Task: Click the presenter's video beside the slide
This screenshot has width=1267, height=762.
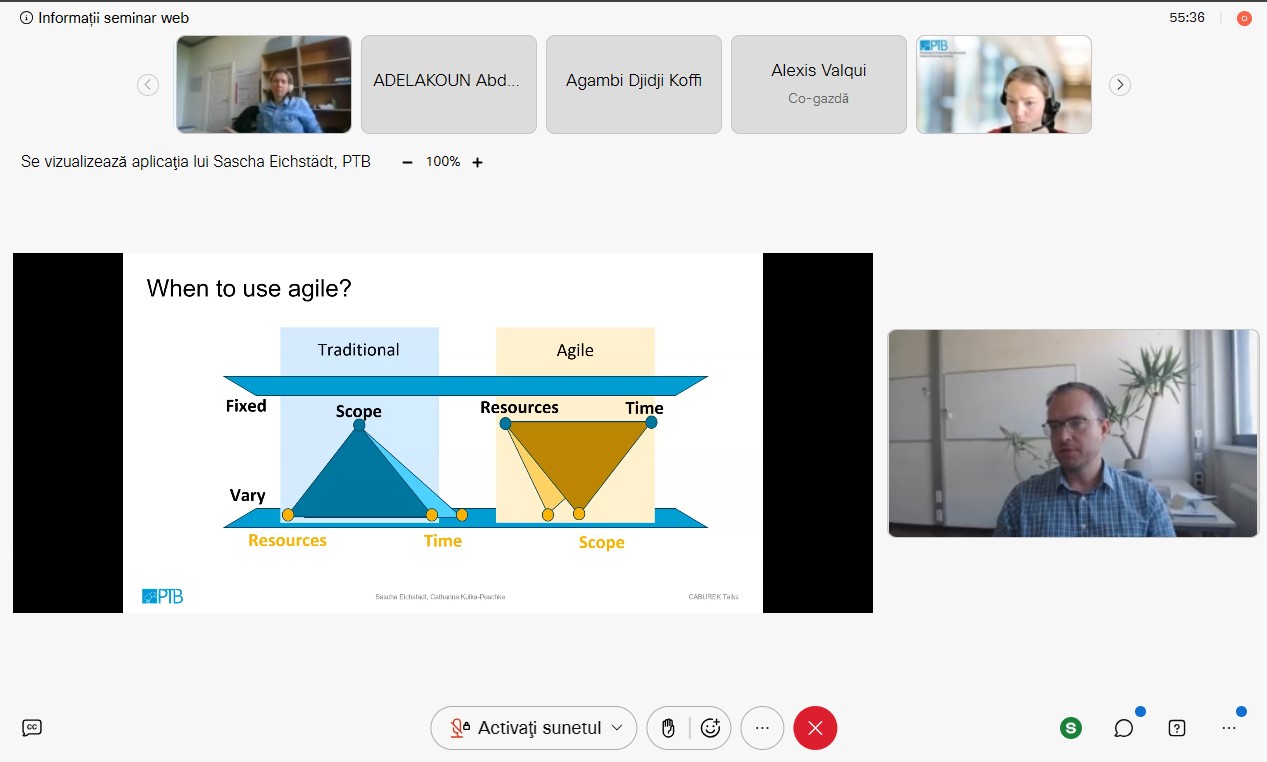Action: [1073, 433]
